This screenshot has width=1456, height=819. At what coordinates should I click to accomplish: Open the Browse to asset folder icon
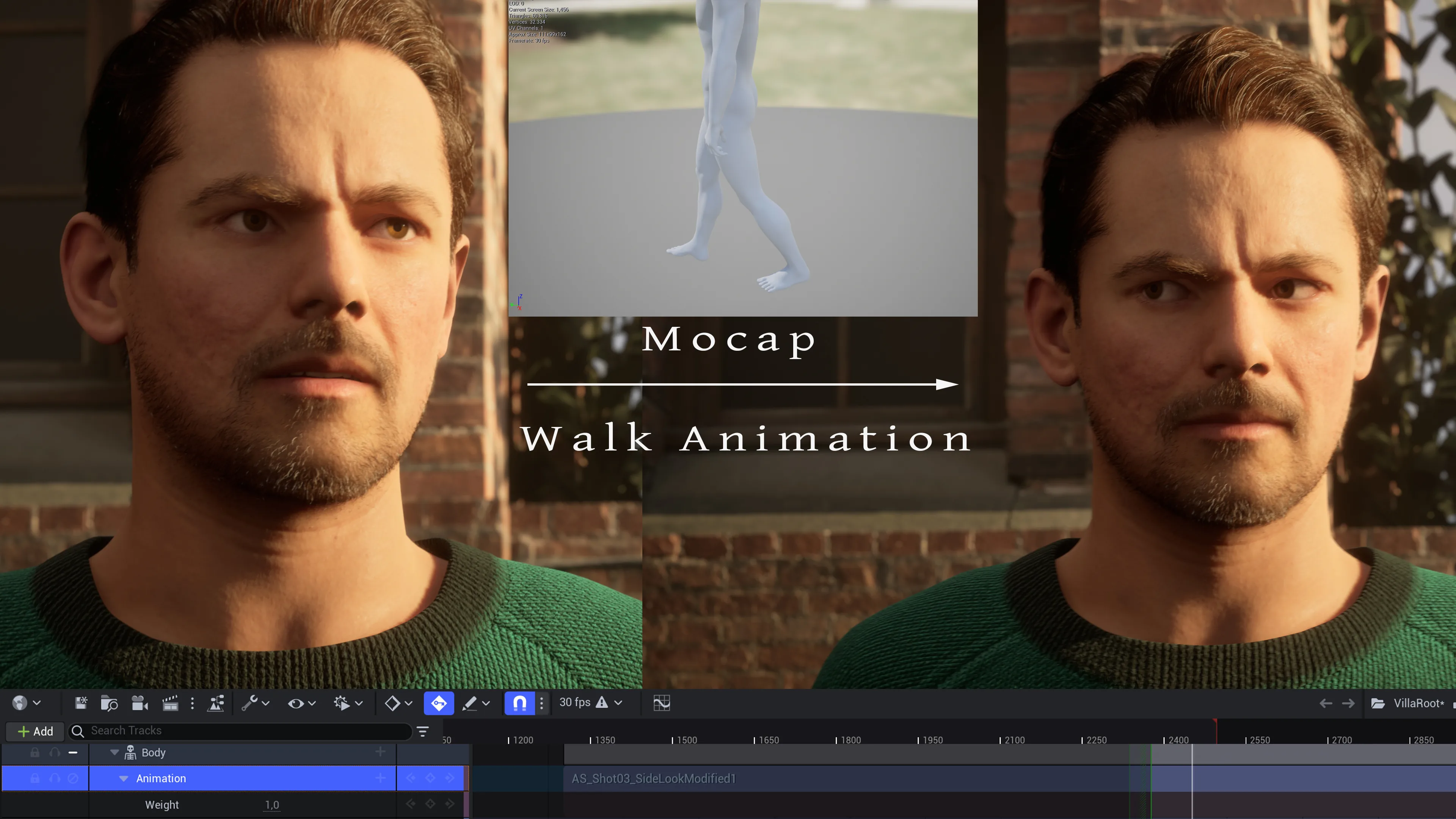coord(108,703)
